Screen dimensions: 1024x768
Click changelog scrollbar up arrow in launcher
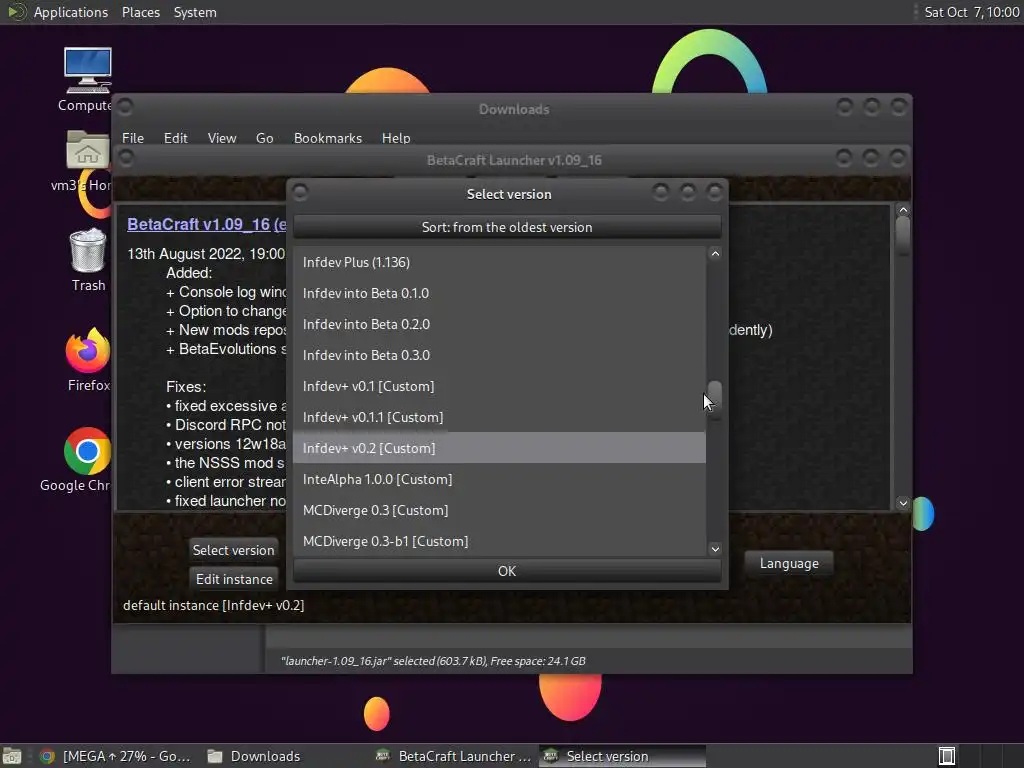(903, 210)
